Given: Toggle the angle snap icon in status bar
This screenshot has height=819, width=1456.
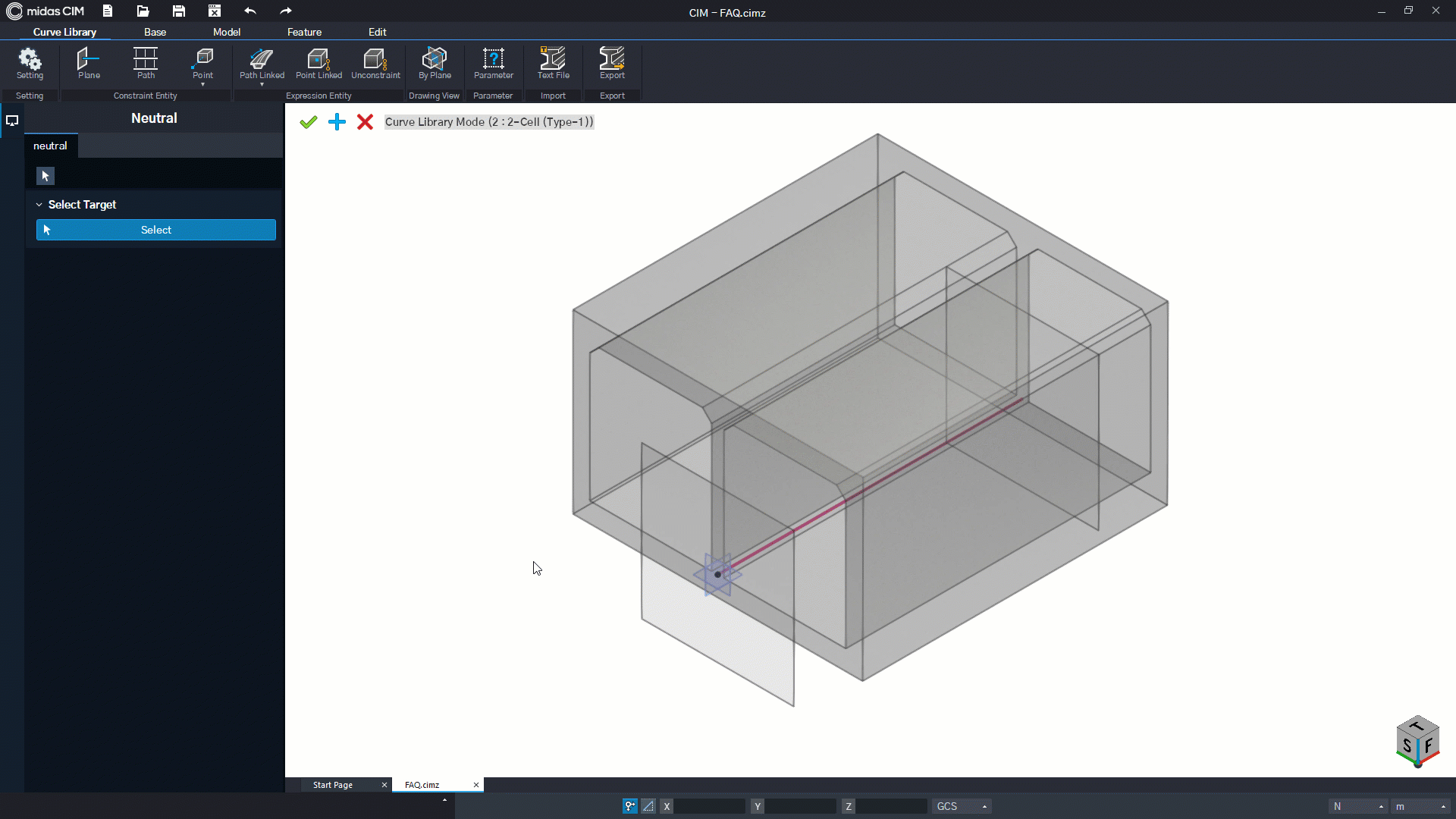Looking at the screenshot, I should point(648,806).
